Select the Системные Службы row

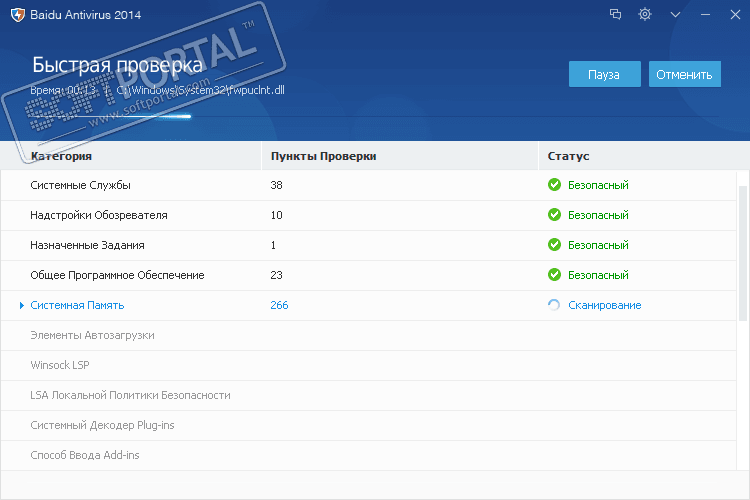(368, 185)
